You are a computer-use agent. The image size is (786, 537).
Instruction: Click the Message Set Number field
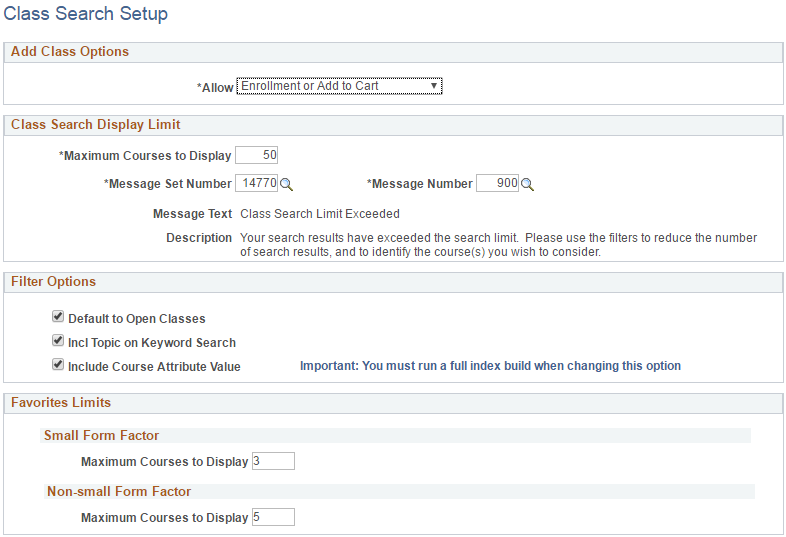pyautogui.click(x=256, y=183)
